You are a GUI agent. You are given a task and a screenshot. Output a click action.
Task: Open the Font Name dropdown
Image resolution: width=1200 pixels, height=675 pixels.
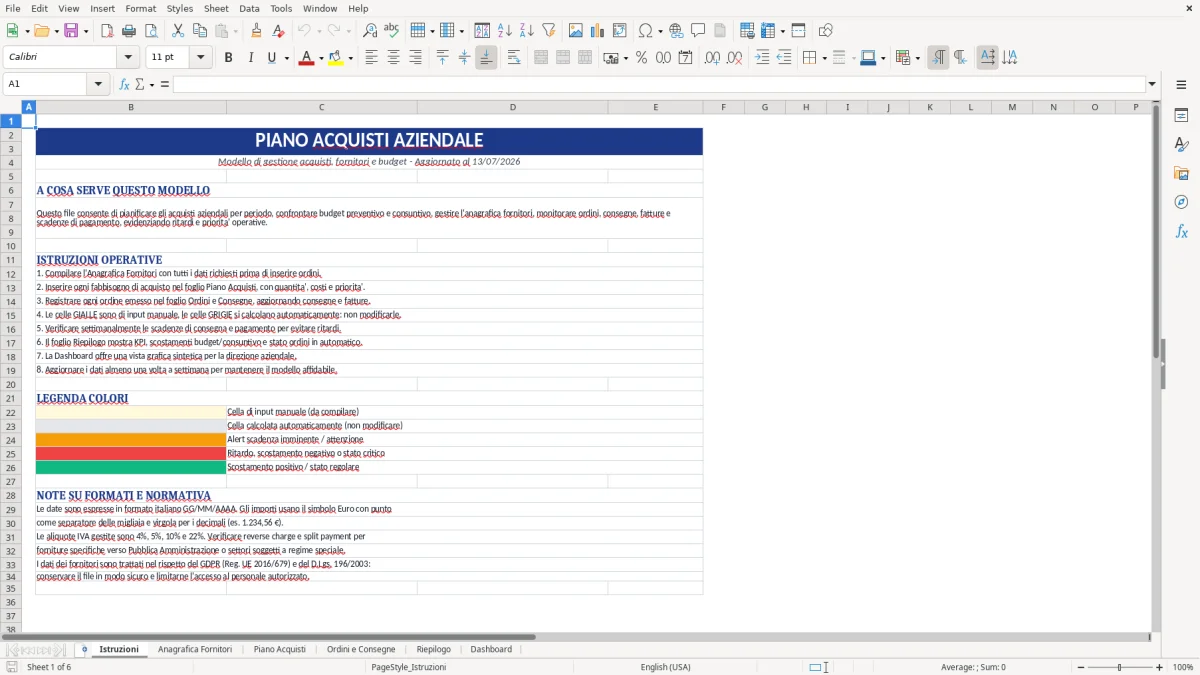pyautogui.click(x=127, y=58)
